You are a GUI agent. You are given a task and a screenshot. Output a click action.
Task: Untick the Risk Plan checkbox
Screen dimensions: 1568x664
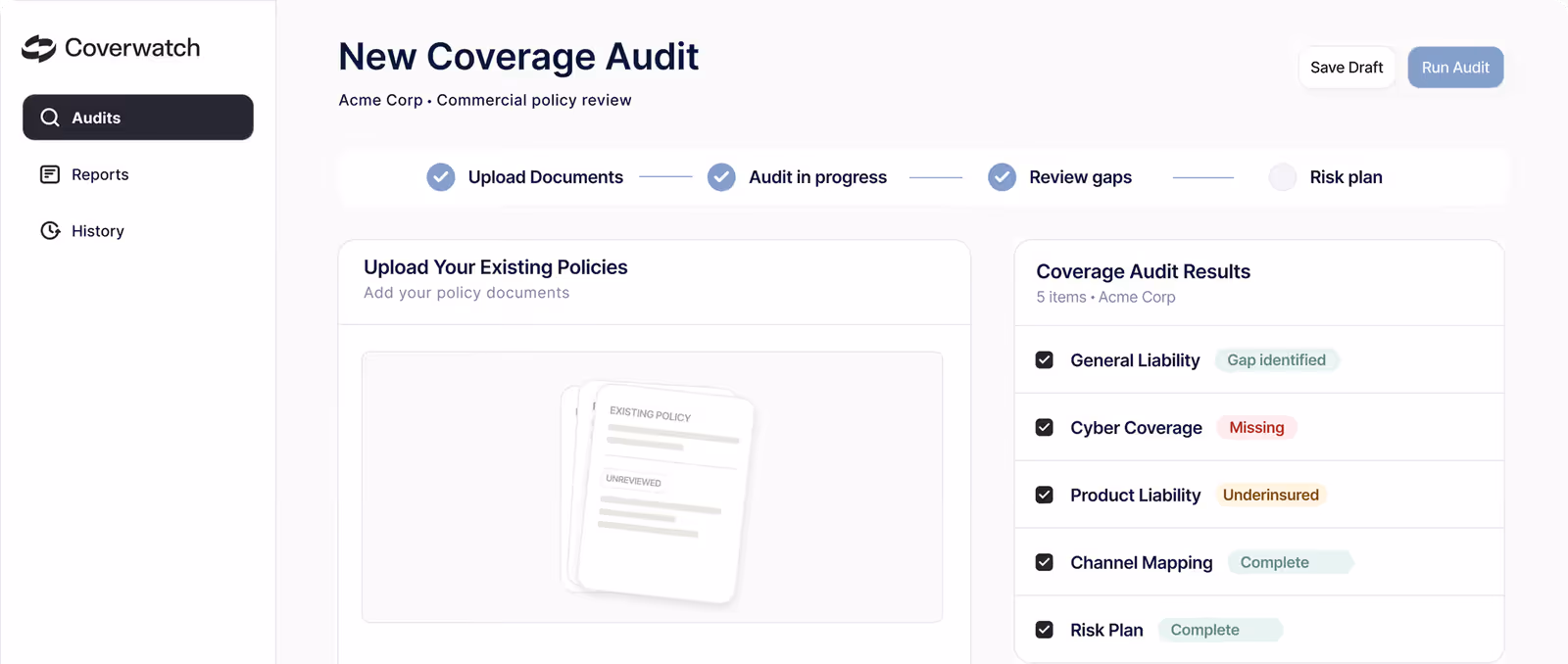coord(1045,630)
